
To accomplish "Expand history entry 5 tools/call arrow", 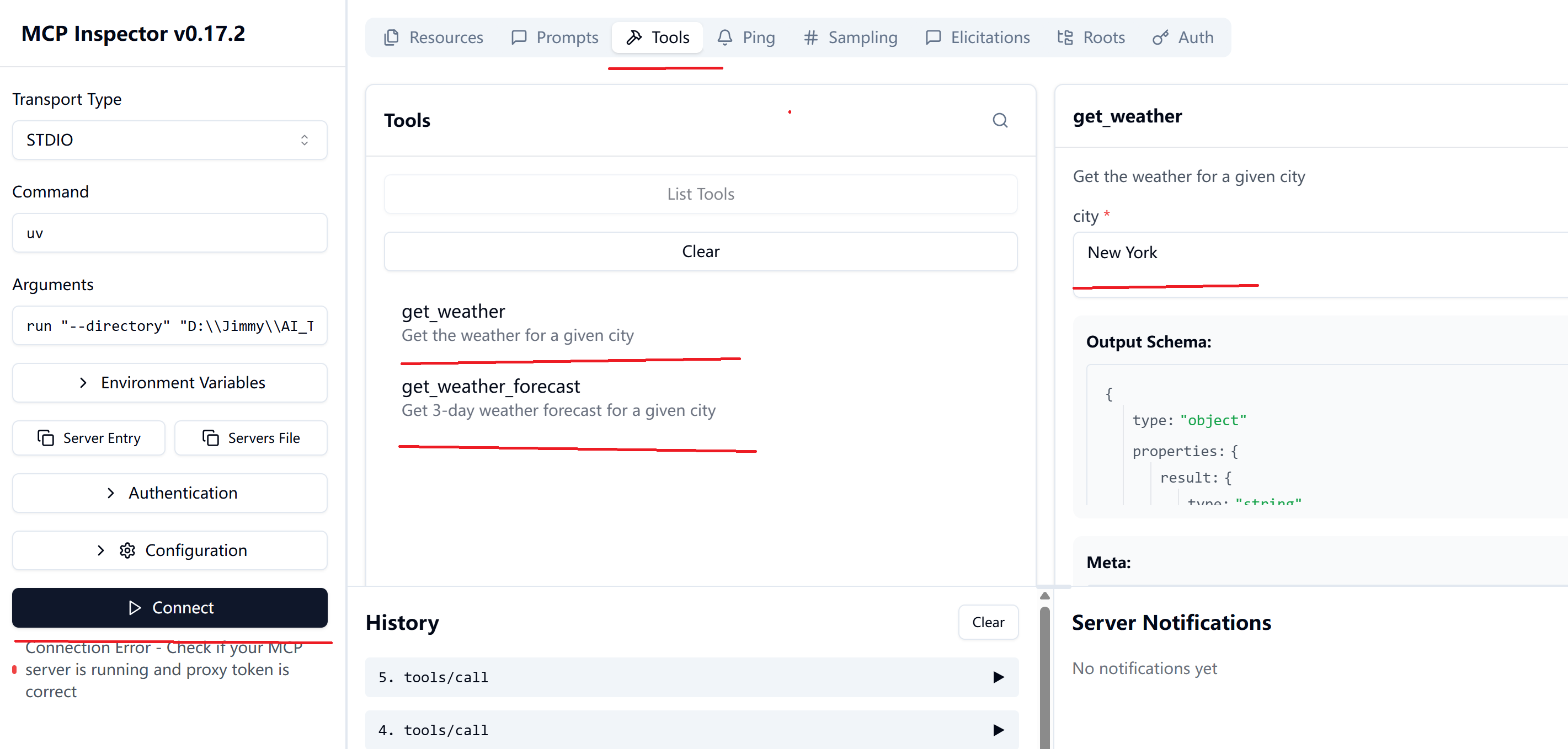I will coord(998,677).
